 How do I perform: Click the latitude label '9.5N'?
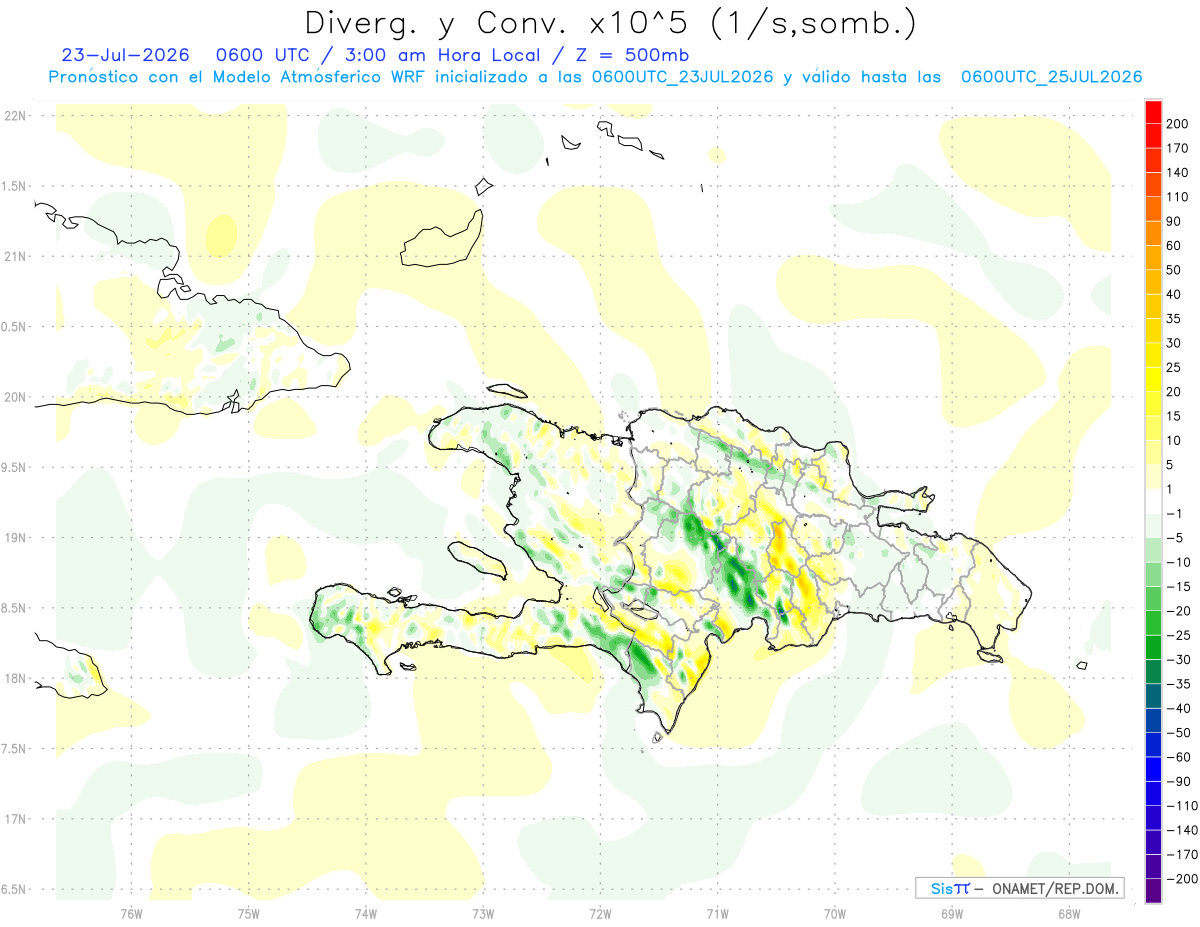[14, 468]
